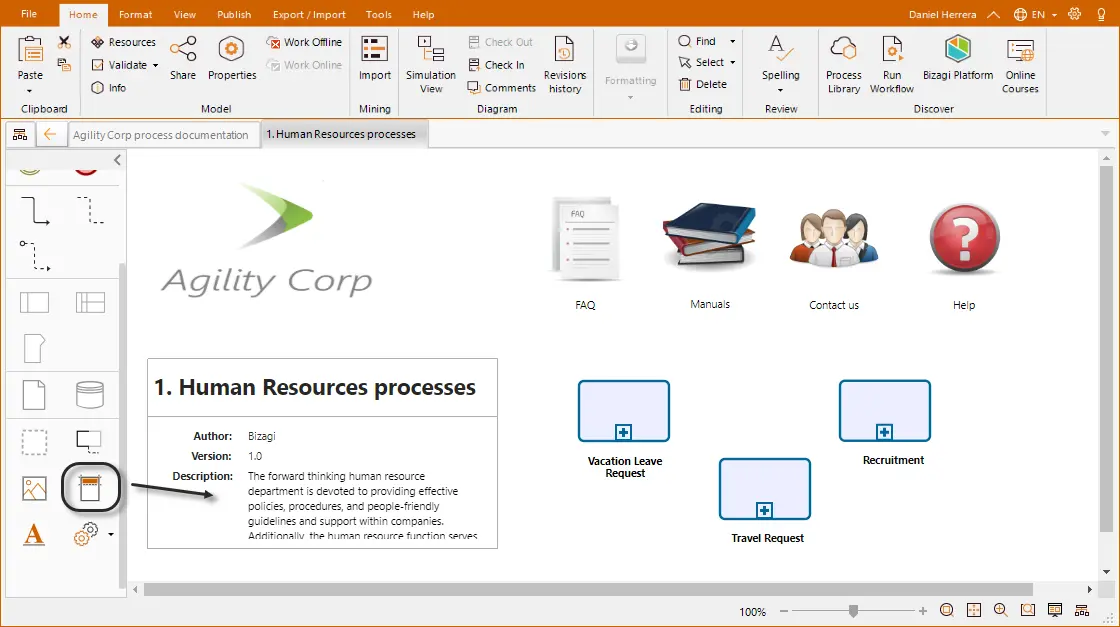
Task: Open the EN language dropdown
Action: 1035,14
